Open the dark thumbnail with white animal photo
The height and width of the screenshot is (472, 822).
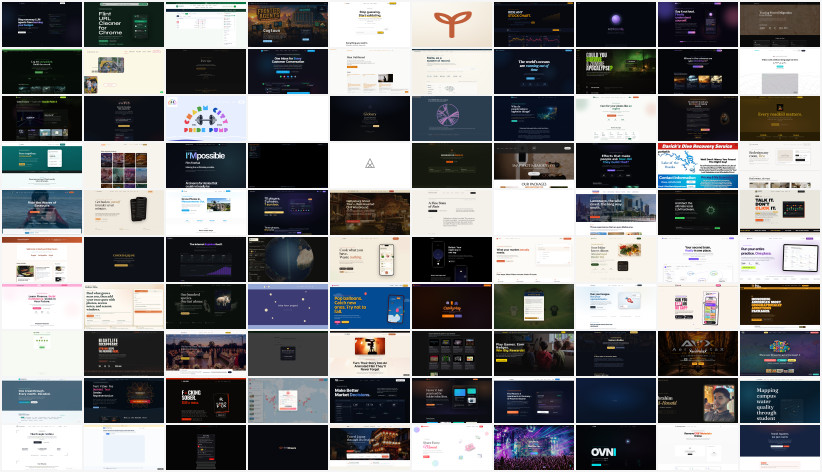click(206, 306)
